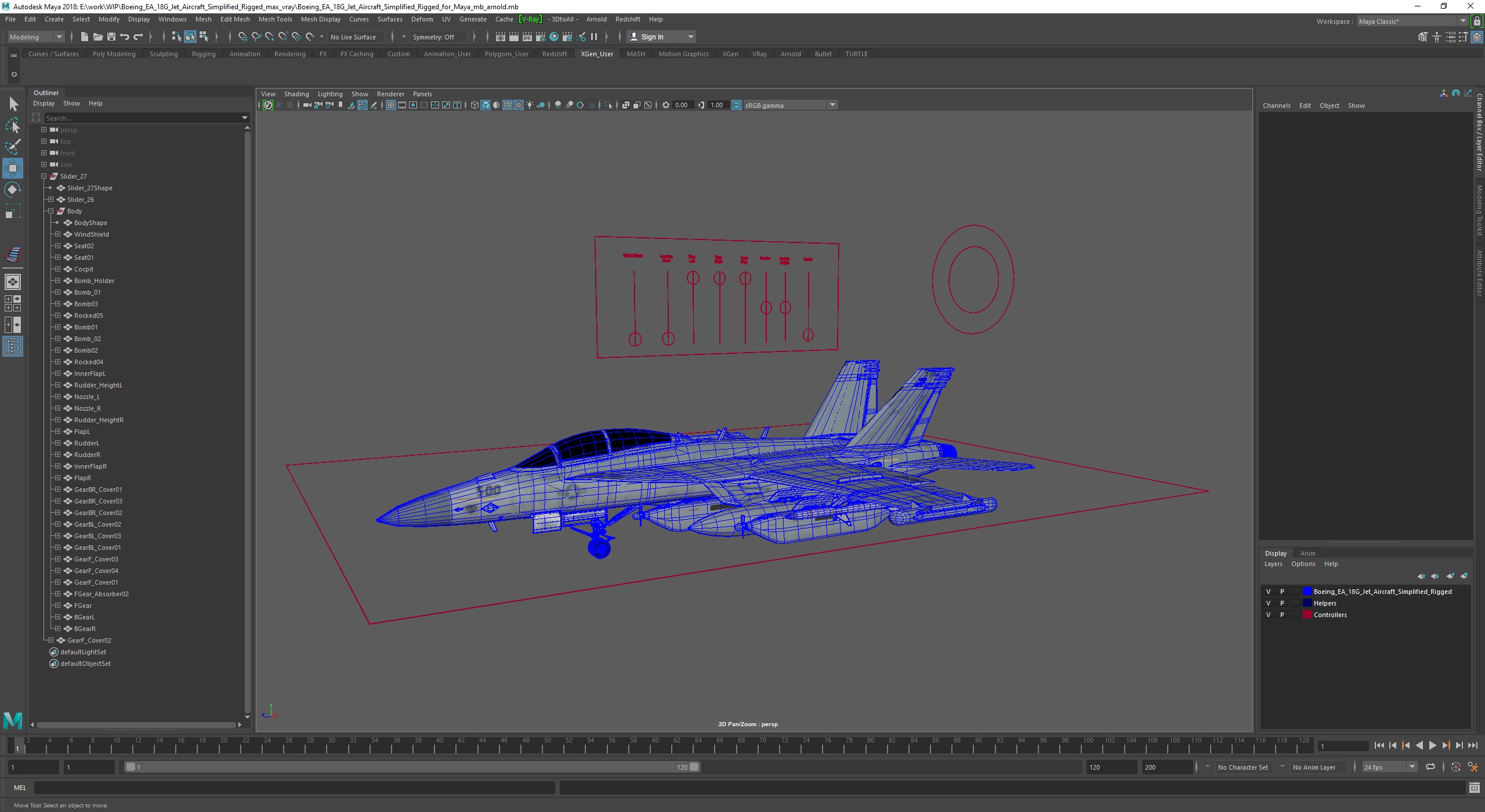Click the pause Viewport 2.0 icon
The width and height of the screenshot is (1485, 812).
click(x=594, y=37)
